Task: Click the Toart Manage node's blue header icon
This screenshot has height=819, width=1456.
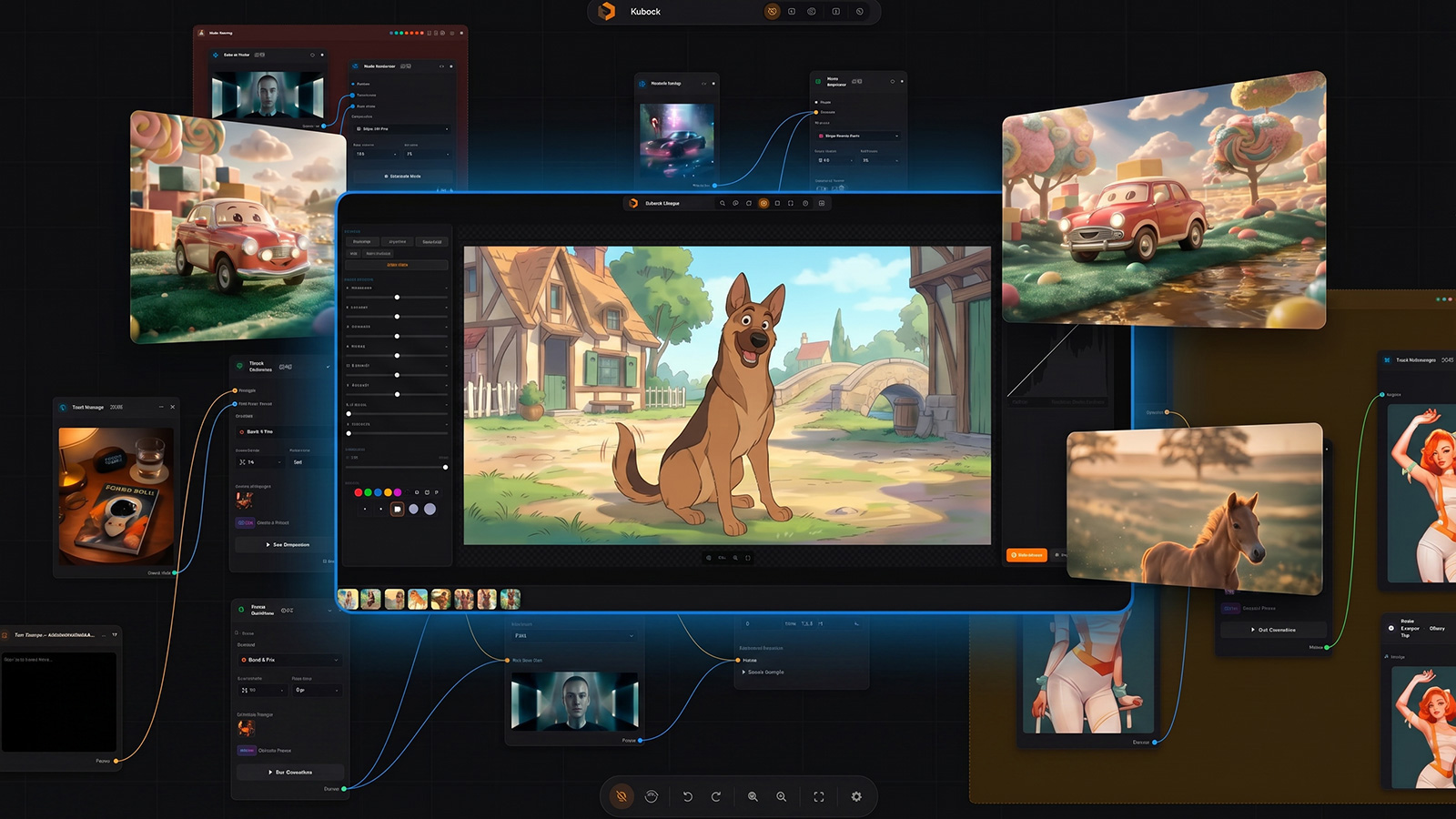Action: point(63,407)
